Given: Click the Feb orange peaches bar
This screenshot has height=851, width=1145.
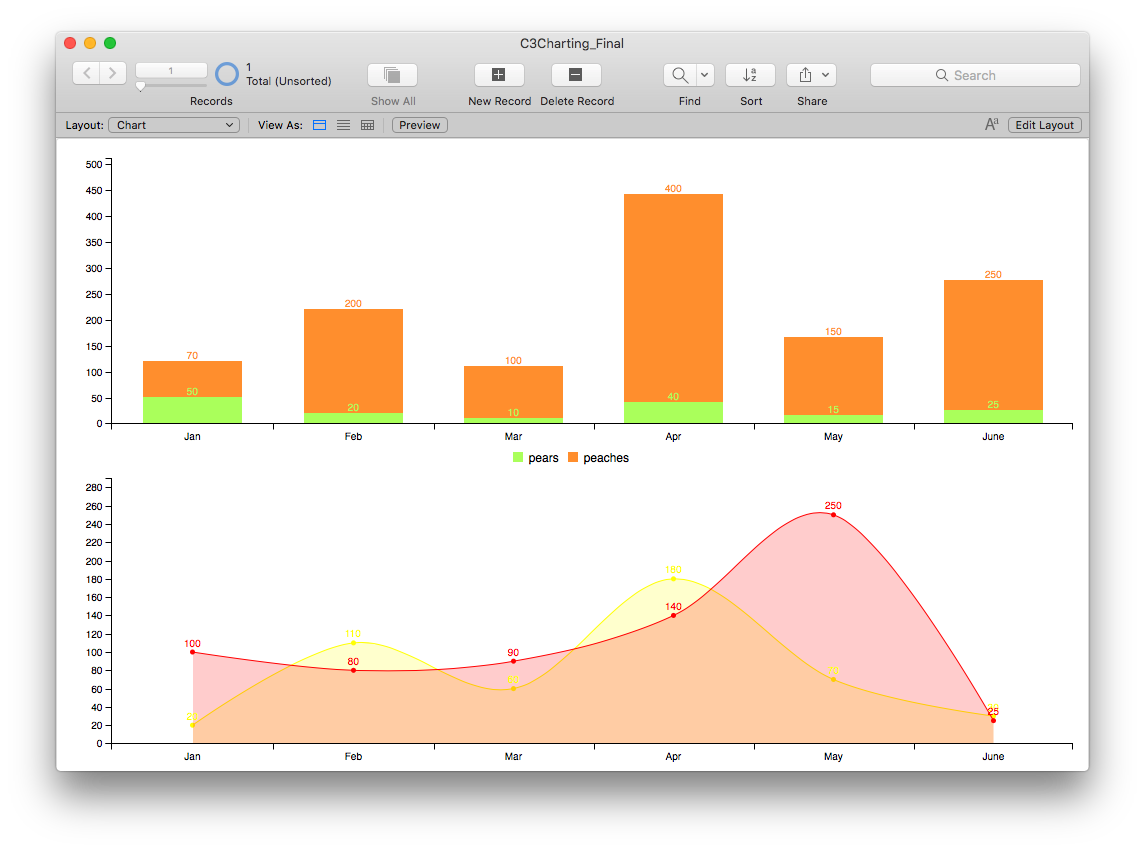Looking at the screenshot, I should pos(353,361).
